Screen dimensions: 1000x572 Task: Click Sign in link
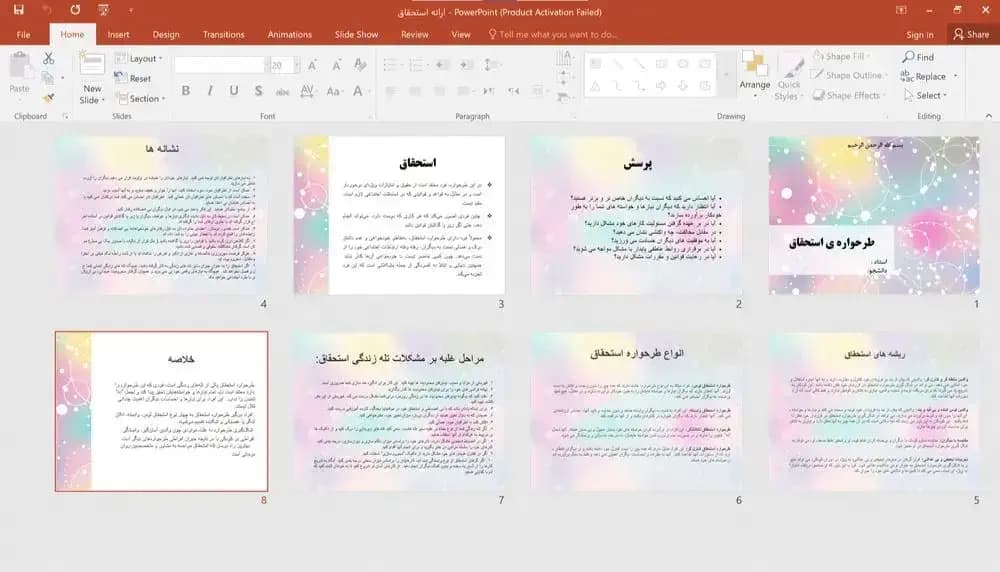(919, 34)
